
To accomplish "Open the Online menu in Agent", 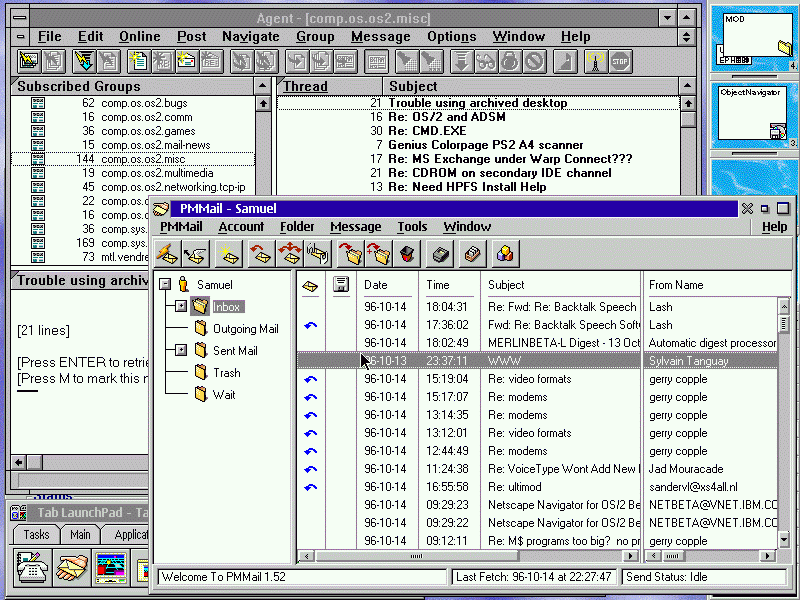I will click(x=140, y=37).
